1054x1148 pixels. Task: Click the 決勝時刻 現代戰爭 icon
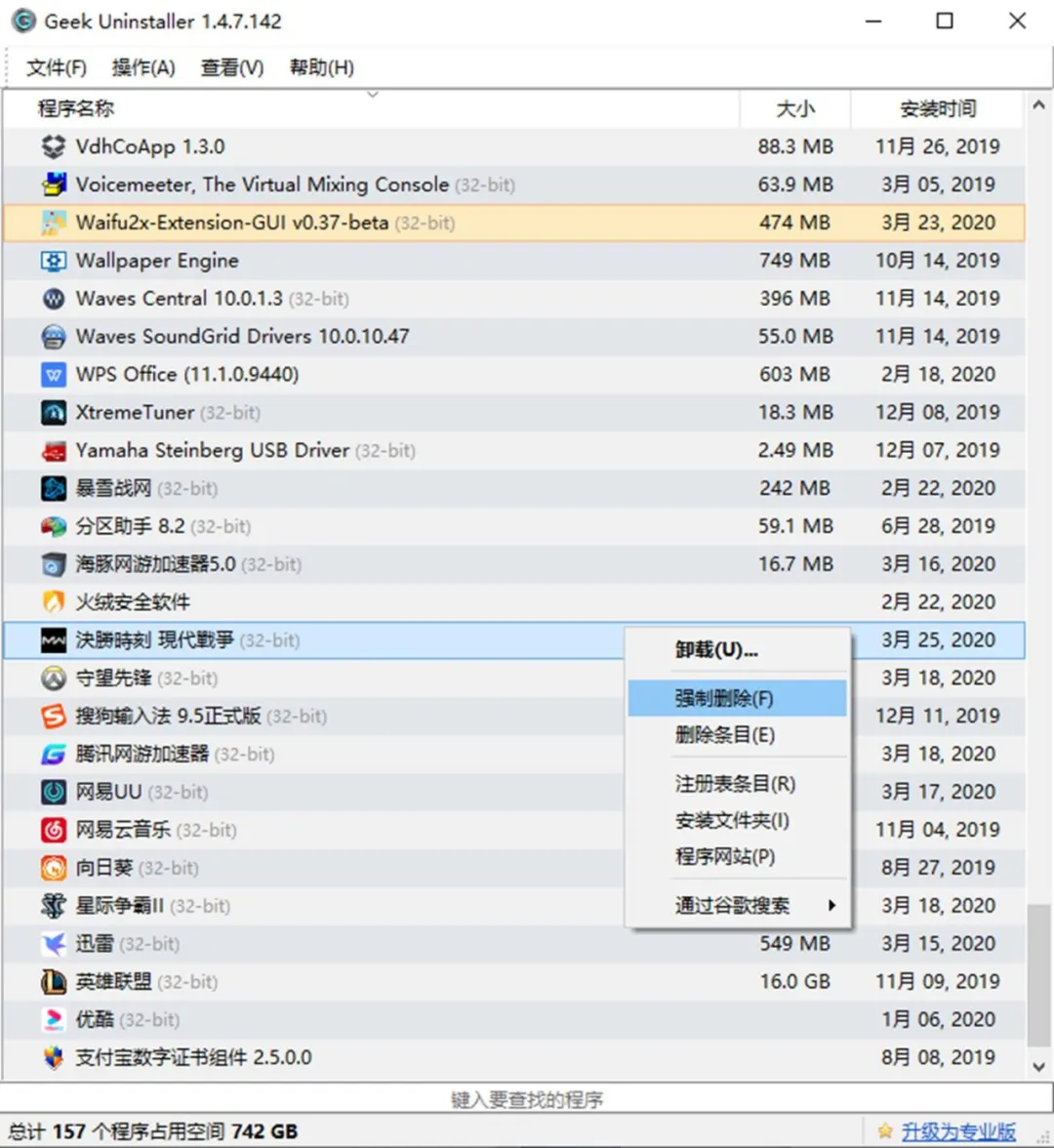click(53, 640)
